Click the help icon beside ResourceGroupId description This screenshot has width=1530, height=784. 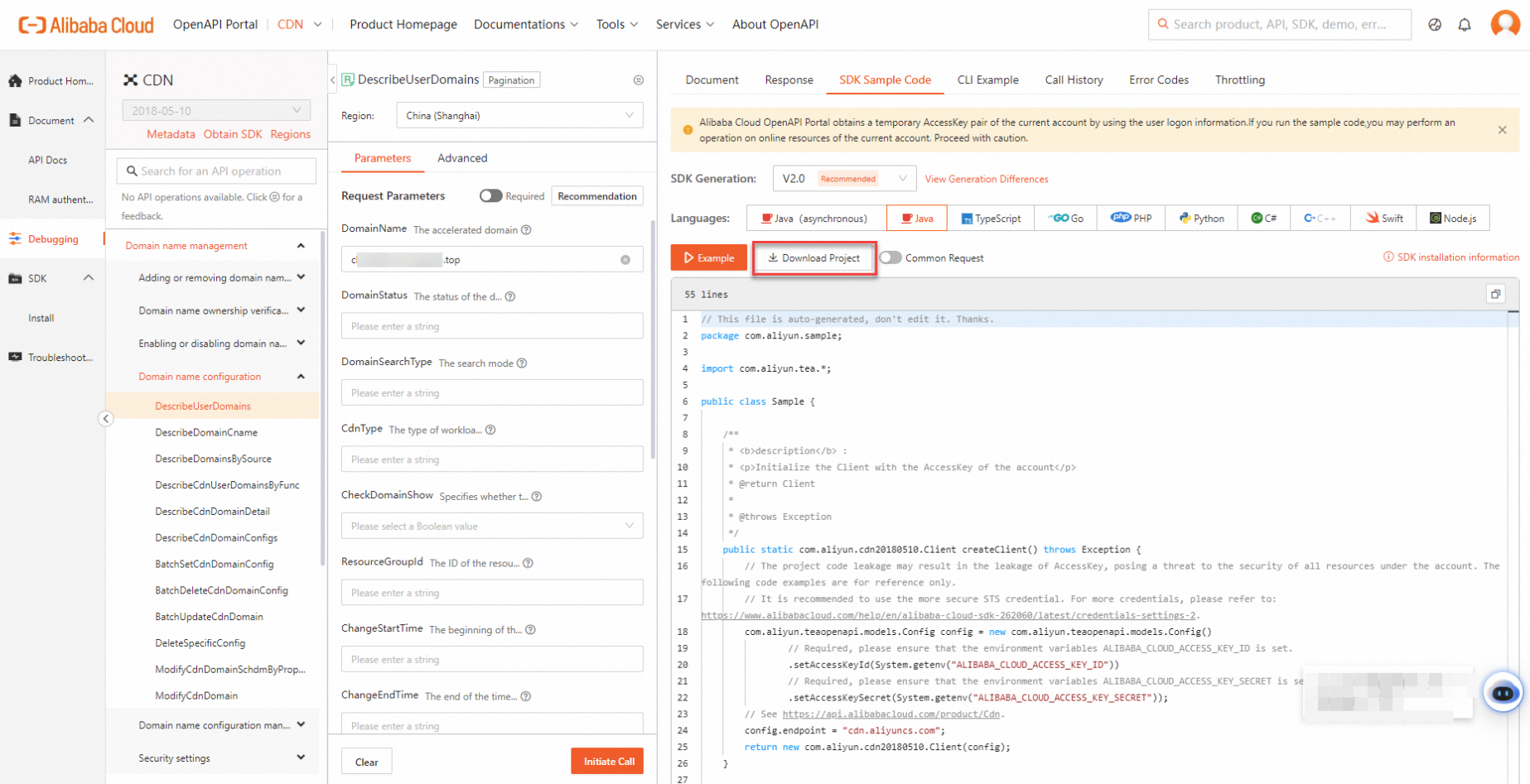pyautogui.click(x=528, y=563)
